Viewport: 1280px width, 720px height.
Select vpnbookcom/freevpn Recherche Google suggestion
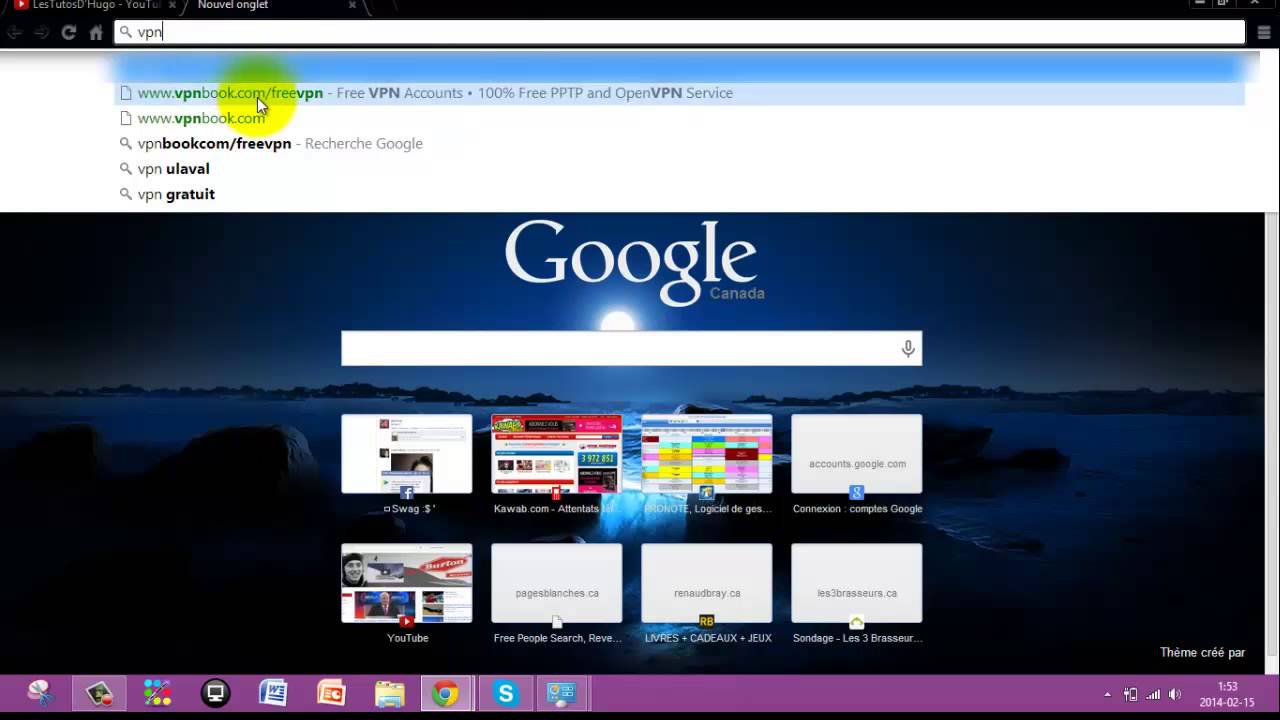680,143
